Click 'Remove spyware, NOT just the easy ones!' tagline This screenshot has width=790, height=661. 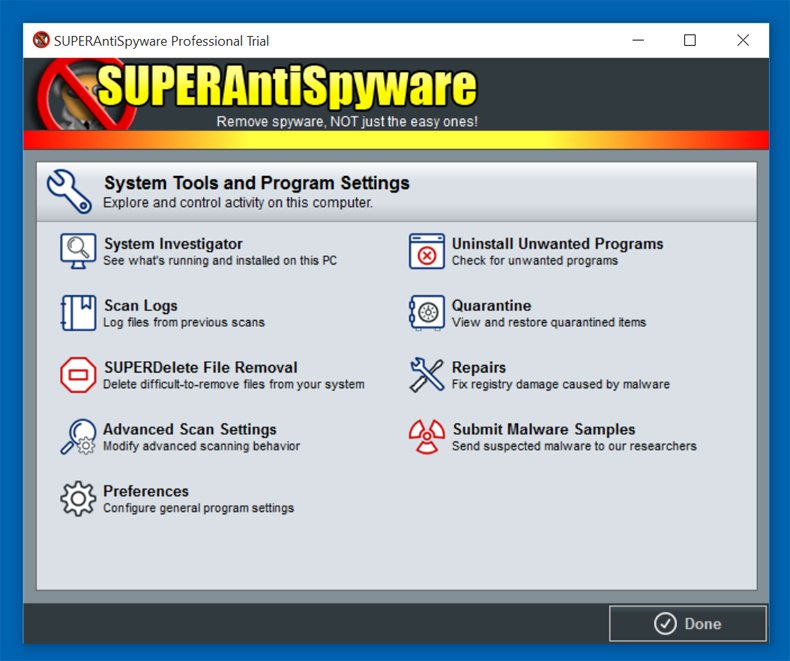coord(347,121)
